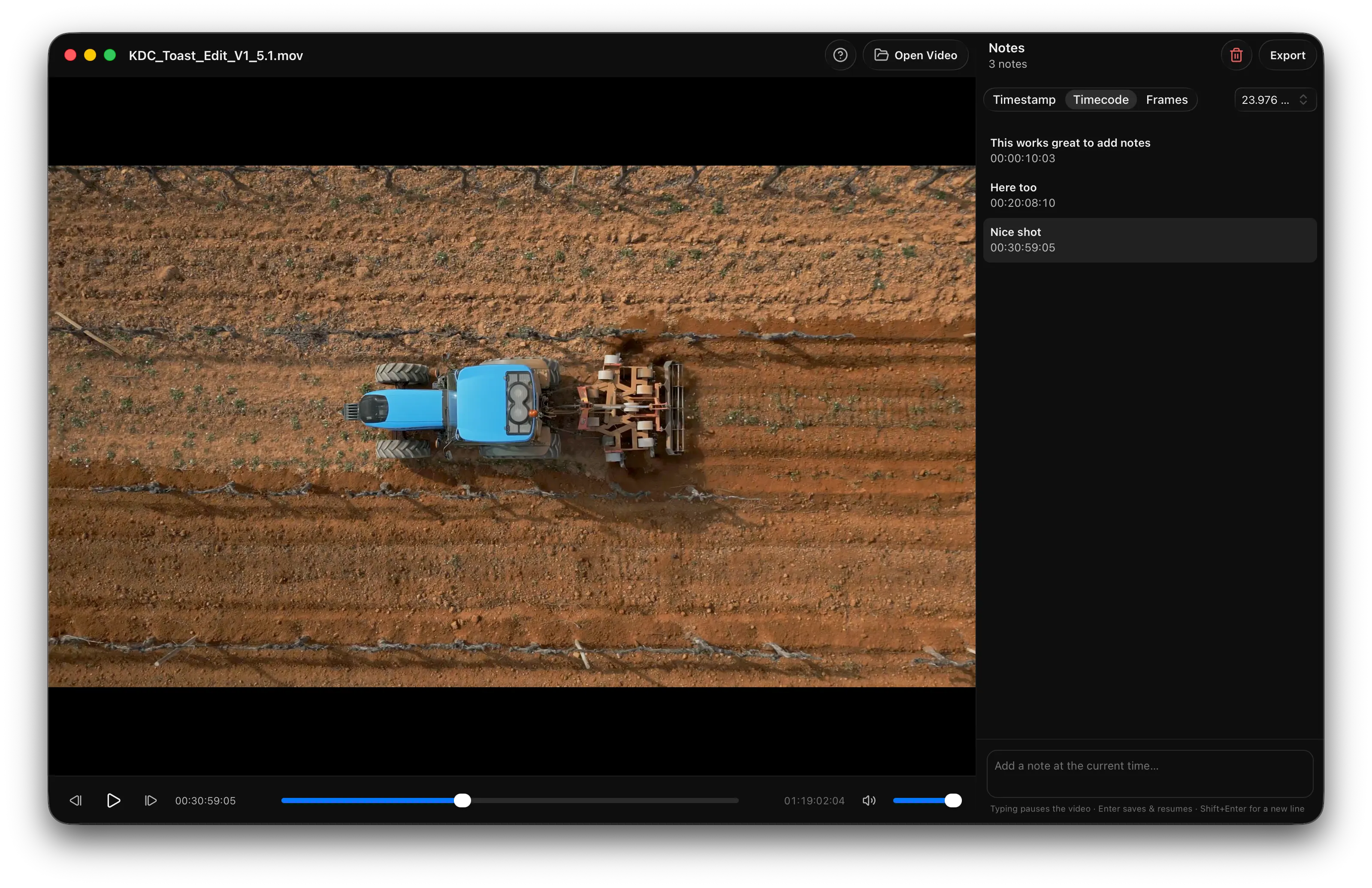Mute audio with speaker icon
This screenshot has height=888, width=1372.
869,800
